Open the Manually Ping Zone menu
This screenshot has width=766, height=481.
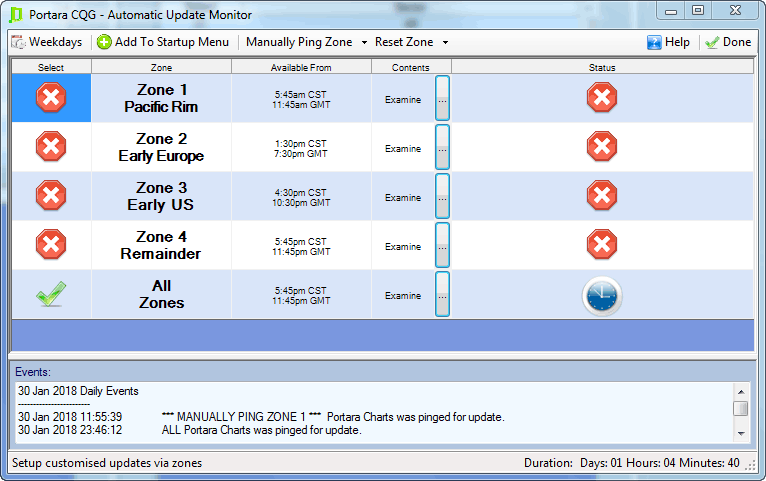point(299,42)
